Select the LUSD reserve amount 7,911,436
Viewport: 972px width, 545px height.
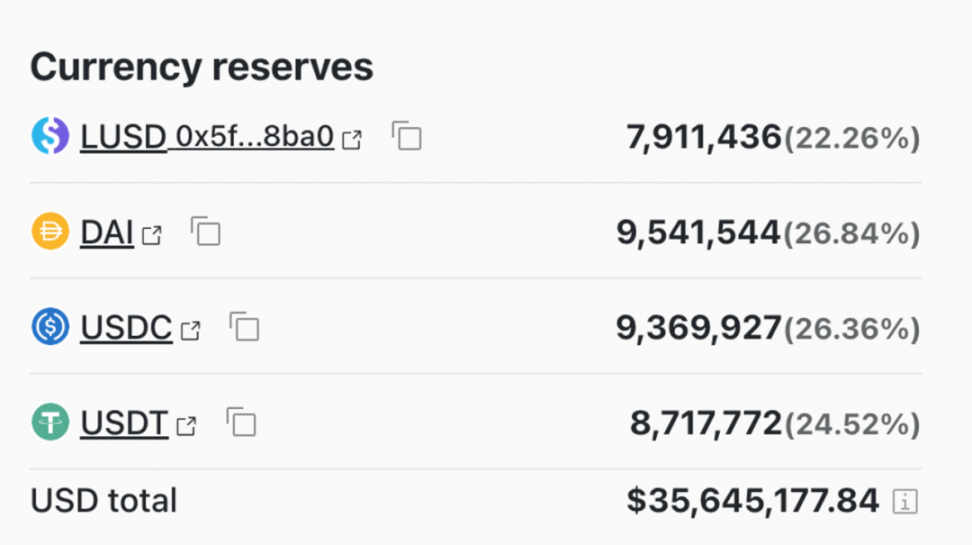703,137
